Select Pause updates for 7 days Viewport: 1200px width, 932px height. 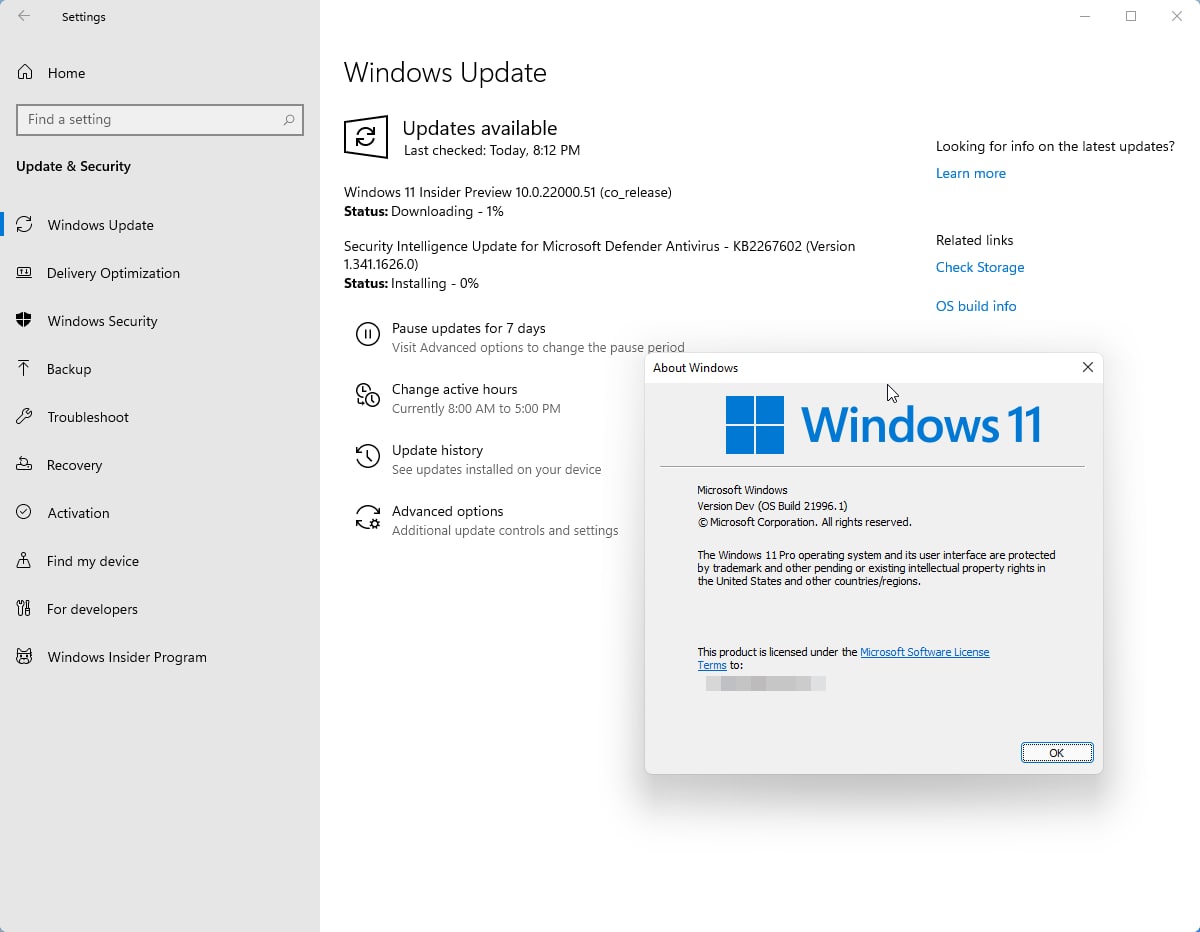click(468, 328)
